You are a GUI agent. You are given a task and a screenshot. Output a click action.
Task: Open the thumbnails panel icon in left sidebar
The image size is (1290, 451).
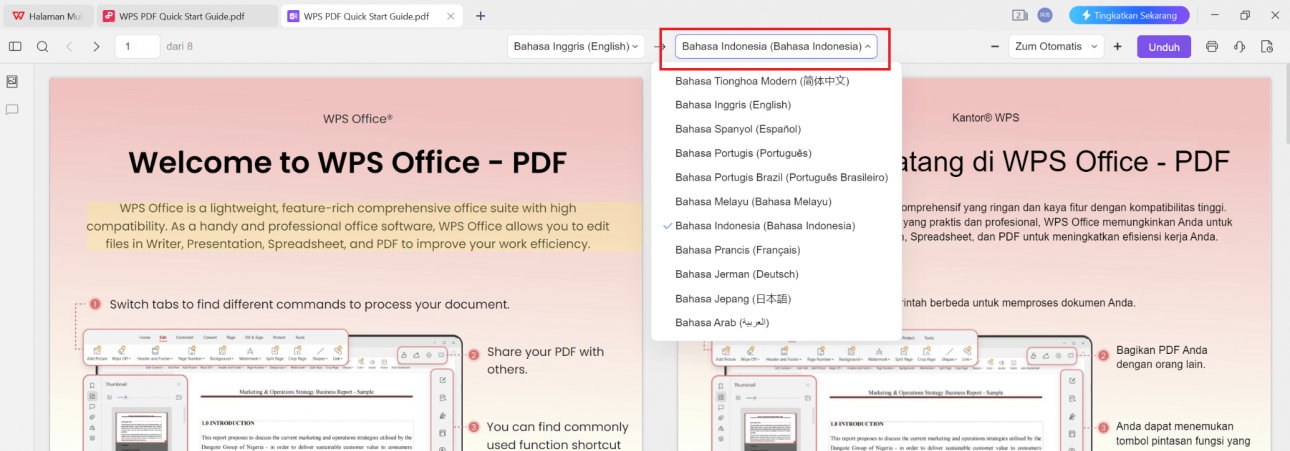pos(13,81)
